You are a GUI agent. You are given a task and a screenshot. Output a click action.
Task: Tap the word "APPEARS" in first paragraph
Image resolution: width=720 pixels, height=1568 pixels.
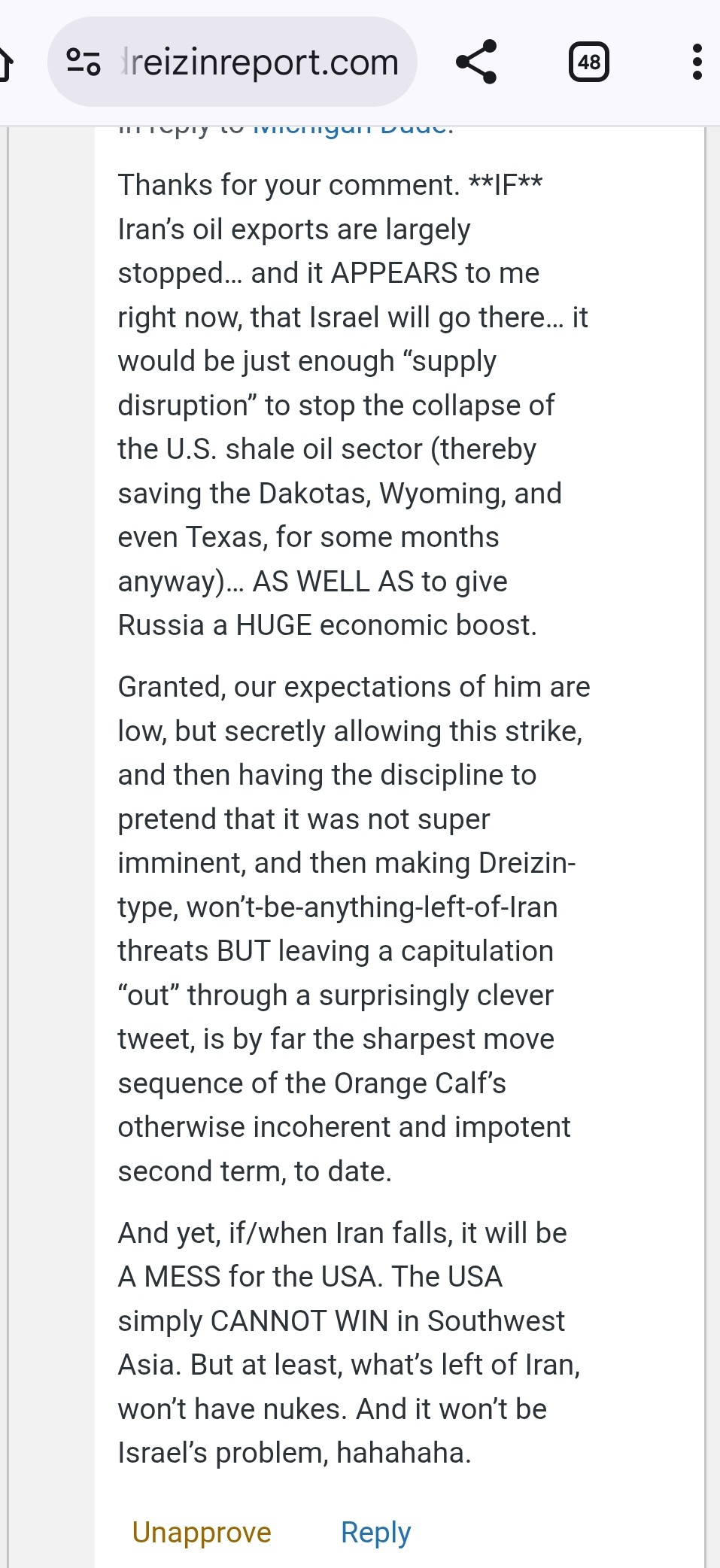click(x=393, y=273)
